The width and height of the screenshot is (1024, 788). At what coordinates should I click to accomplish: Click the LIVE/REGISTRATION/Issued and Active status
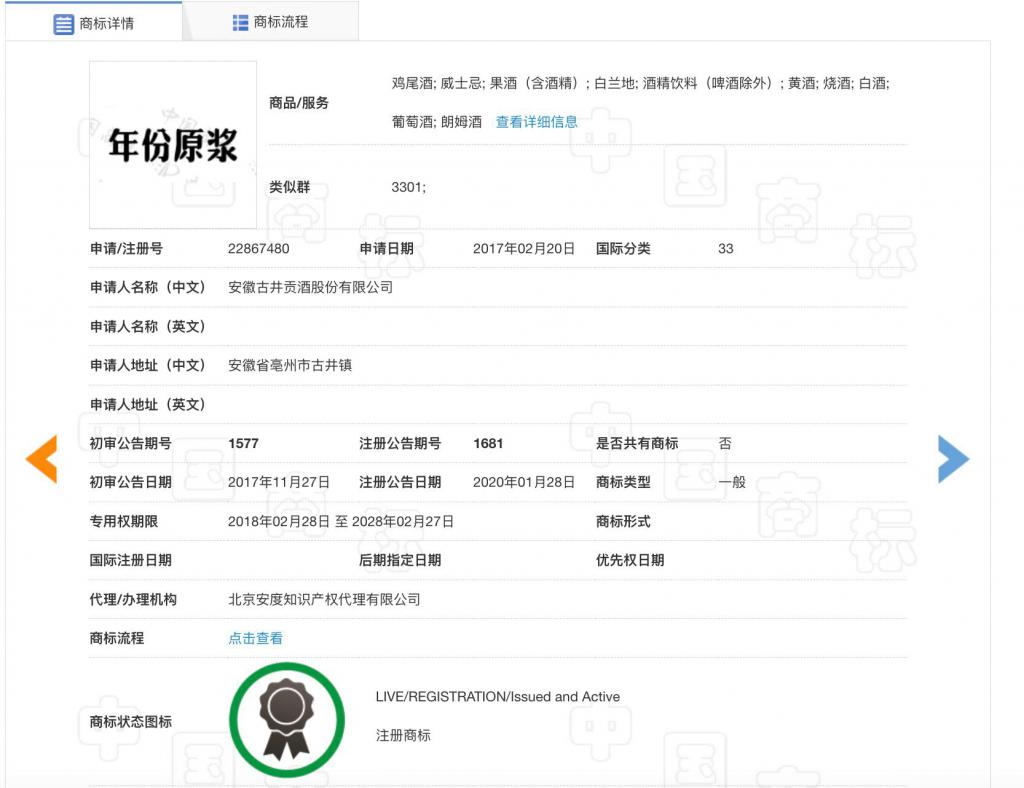coord(498,697)
